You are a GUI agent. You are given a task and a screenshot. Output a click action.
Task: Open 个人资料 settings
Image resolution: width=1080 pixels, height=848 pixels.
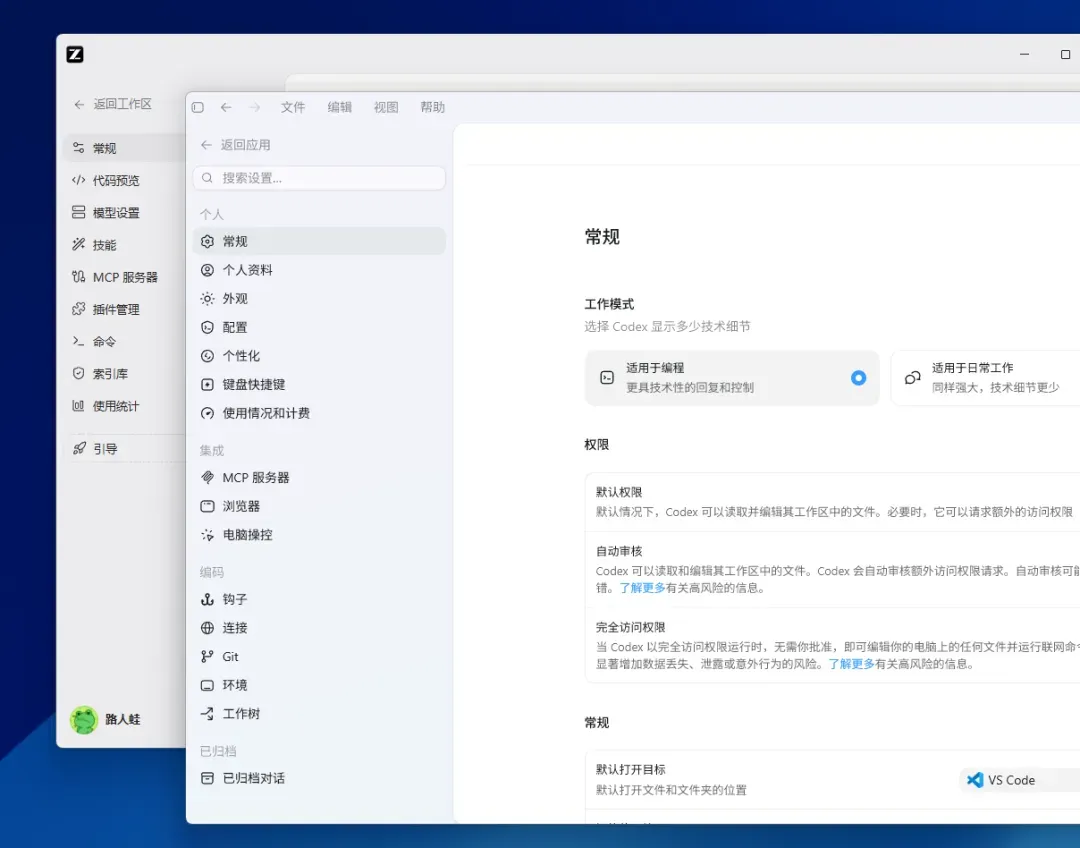pyautogui.click(x=319, y=270)
